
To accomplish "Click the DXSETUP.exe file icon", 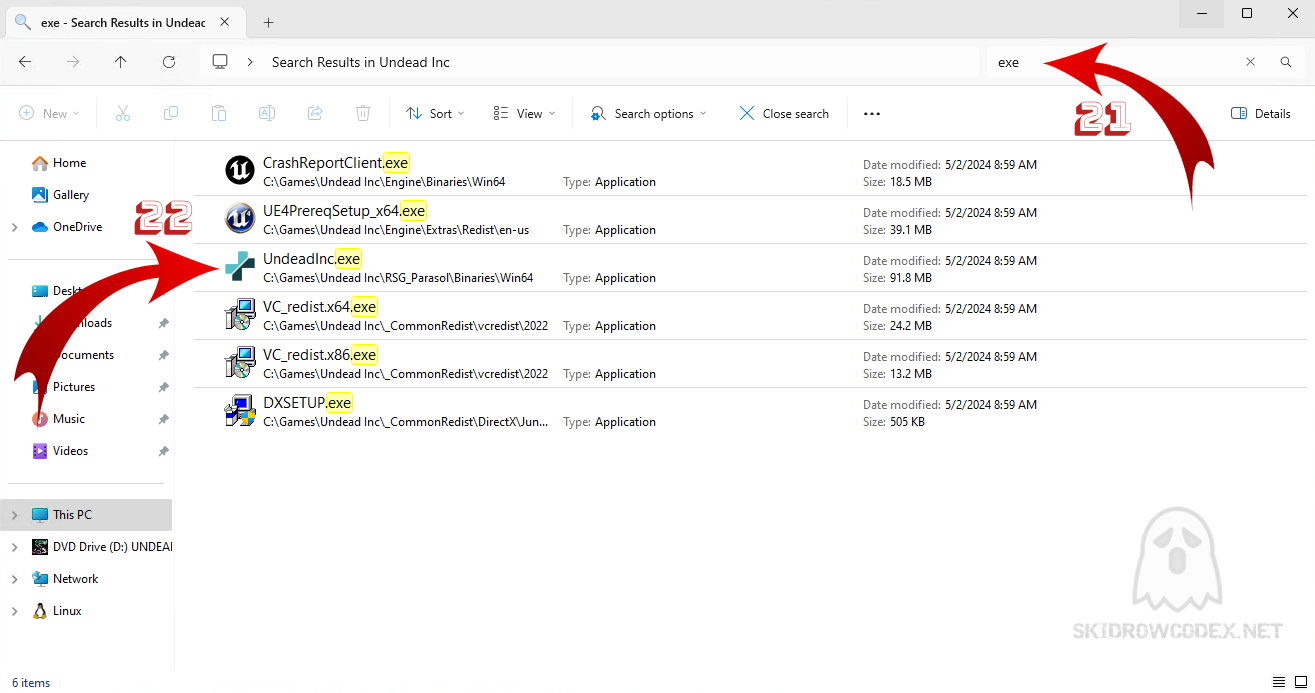I will pyautogui.click(x=240, y=411).
